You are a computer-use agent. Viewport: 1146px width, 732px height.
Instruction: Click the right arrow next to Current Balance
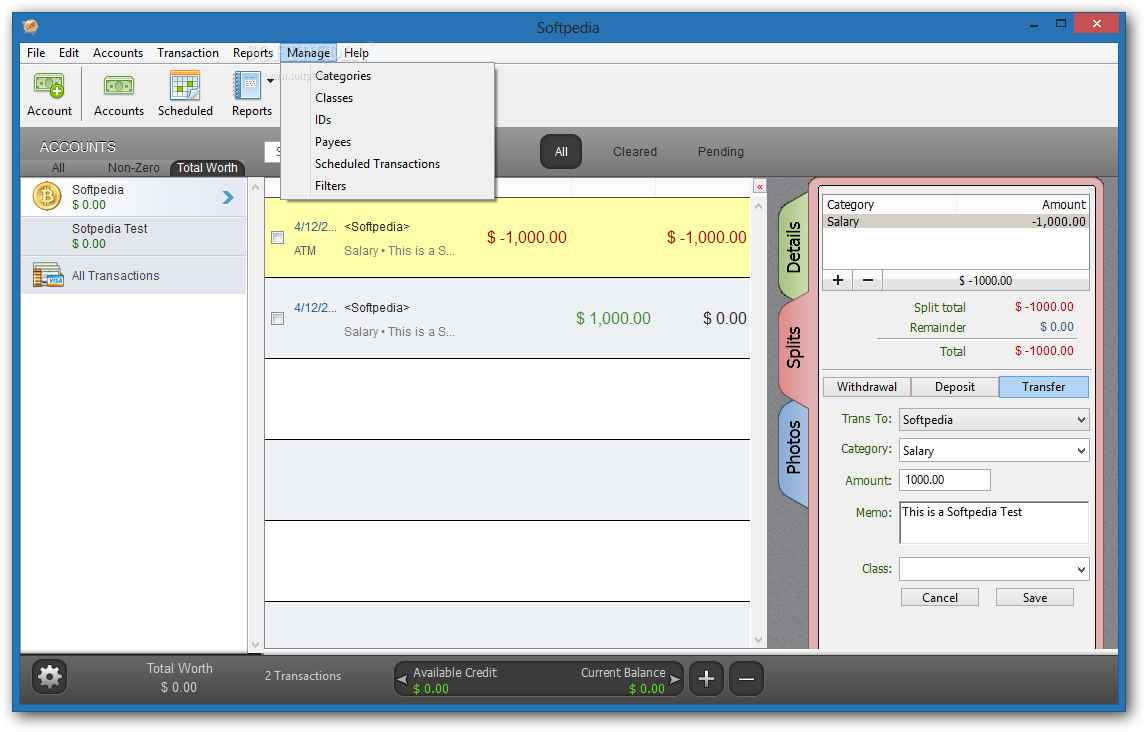pos(675,679)
